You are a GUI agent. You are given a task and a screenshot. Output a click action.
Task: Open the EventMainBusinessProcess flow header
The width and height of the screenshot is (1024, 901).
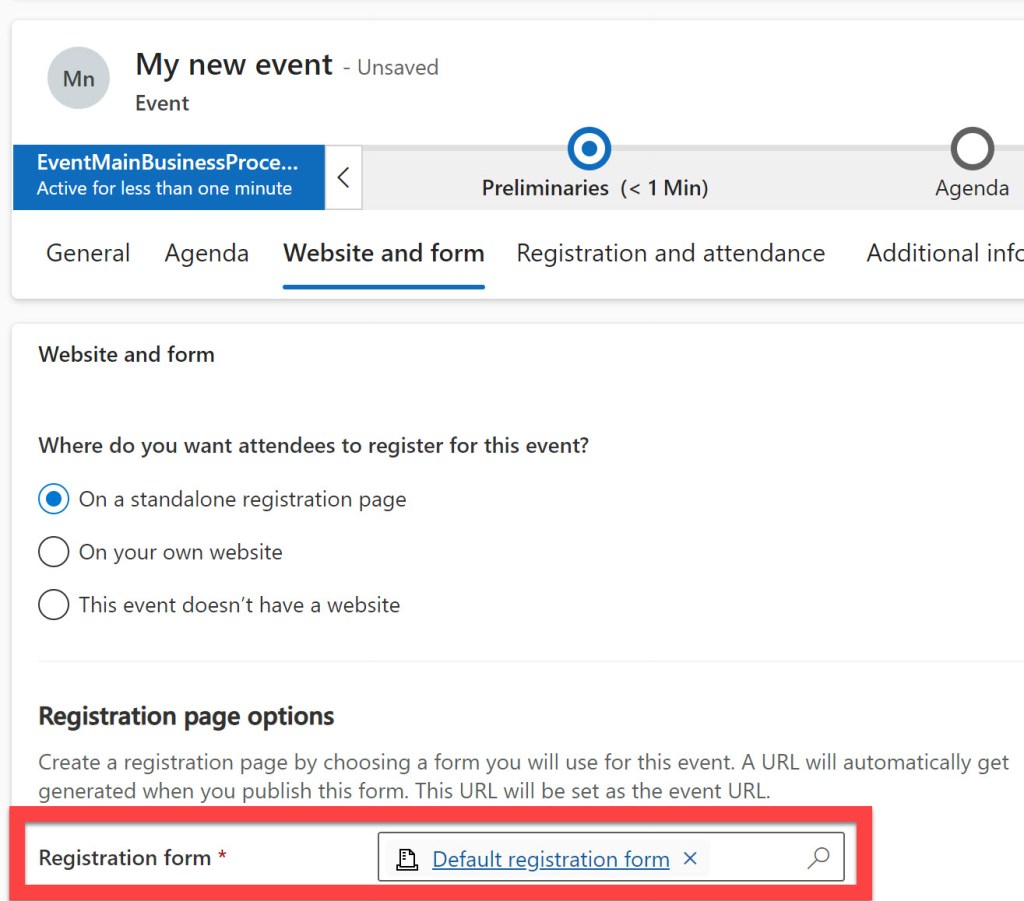point(168,176)
